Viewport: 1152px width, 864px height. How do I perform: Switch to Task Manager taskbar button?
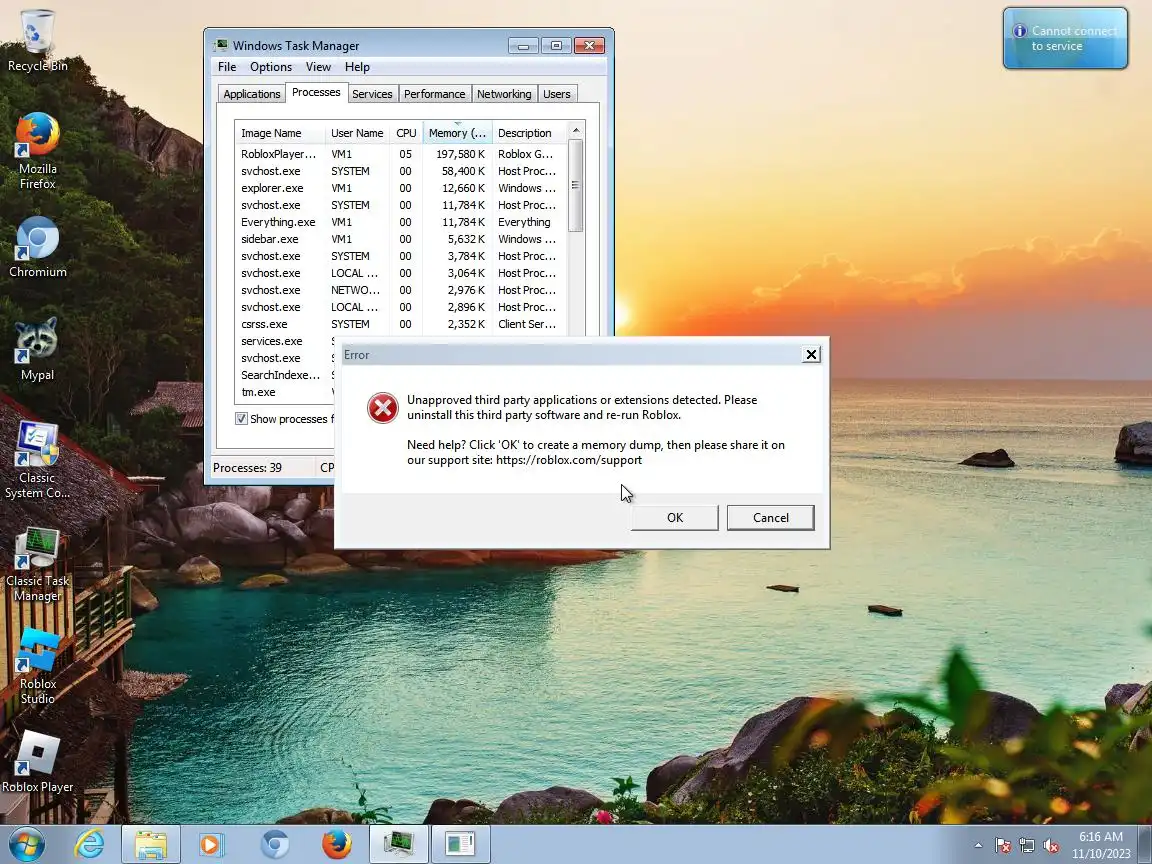point(398,844)
